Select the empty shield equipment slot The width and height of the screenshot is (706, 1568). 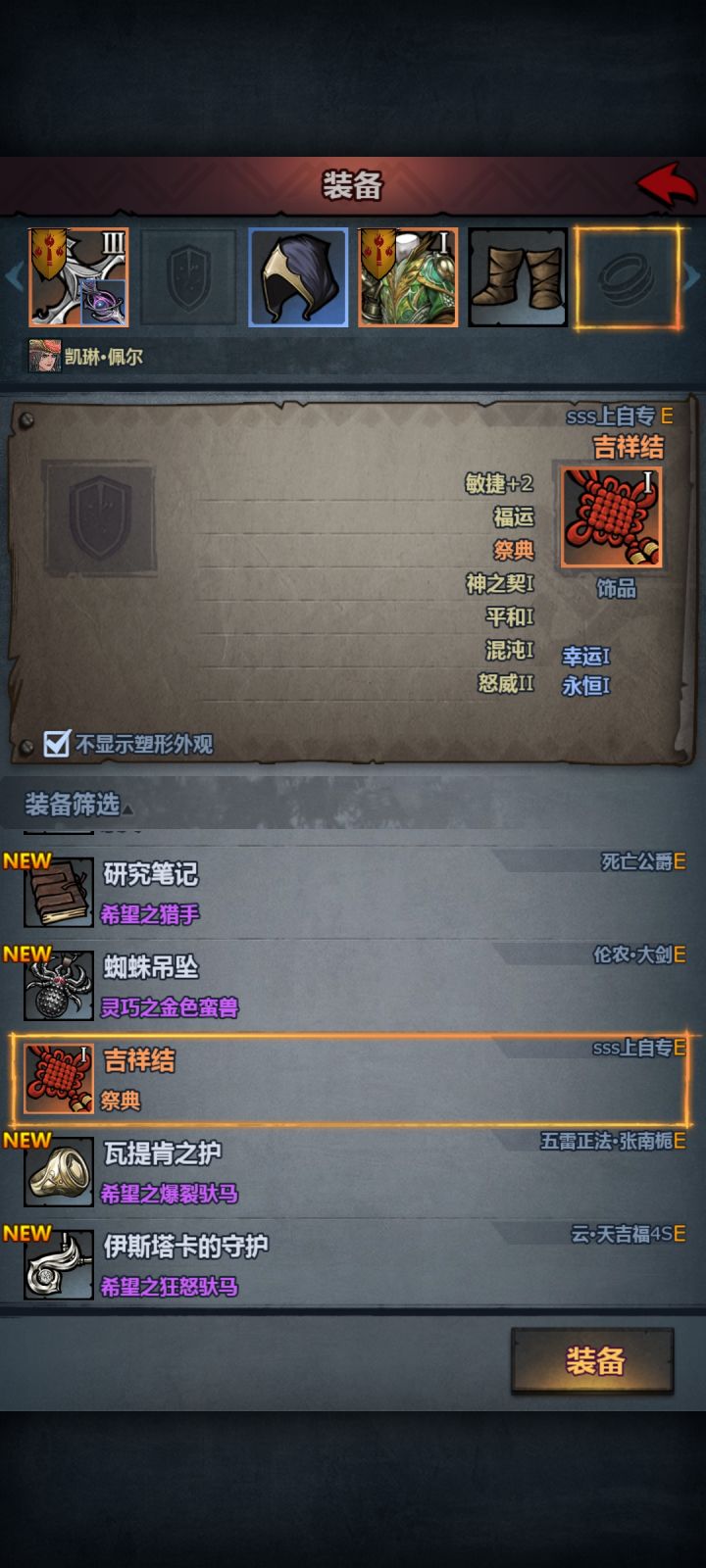188,277
